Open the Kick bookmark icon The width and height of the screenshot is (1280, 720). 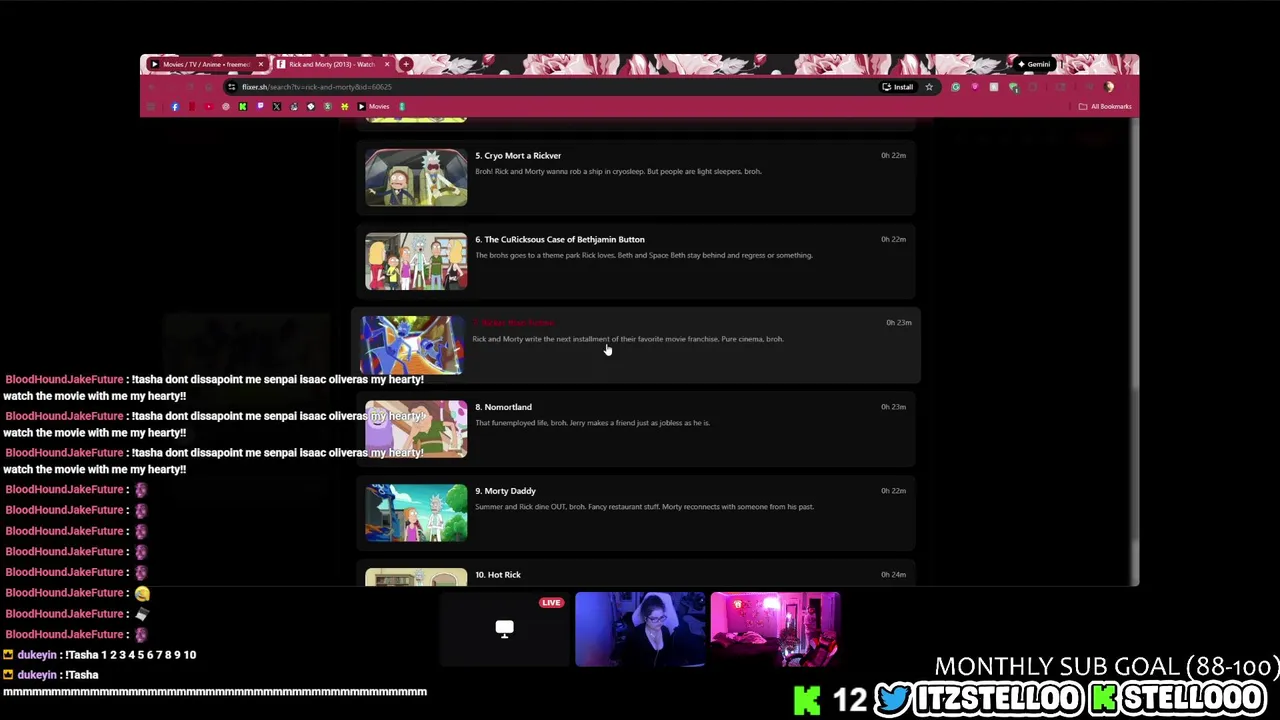(243, 106)
